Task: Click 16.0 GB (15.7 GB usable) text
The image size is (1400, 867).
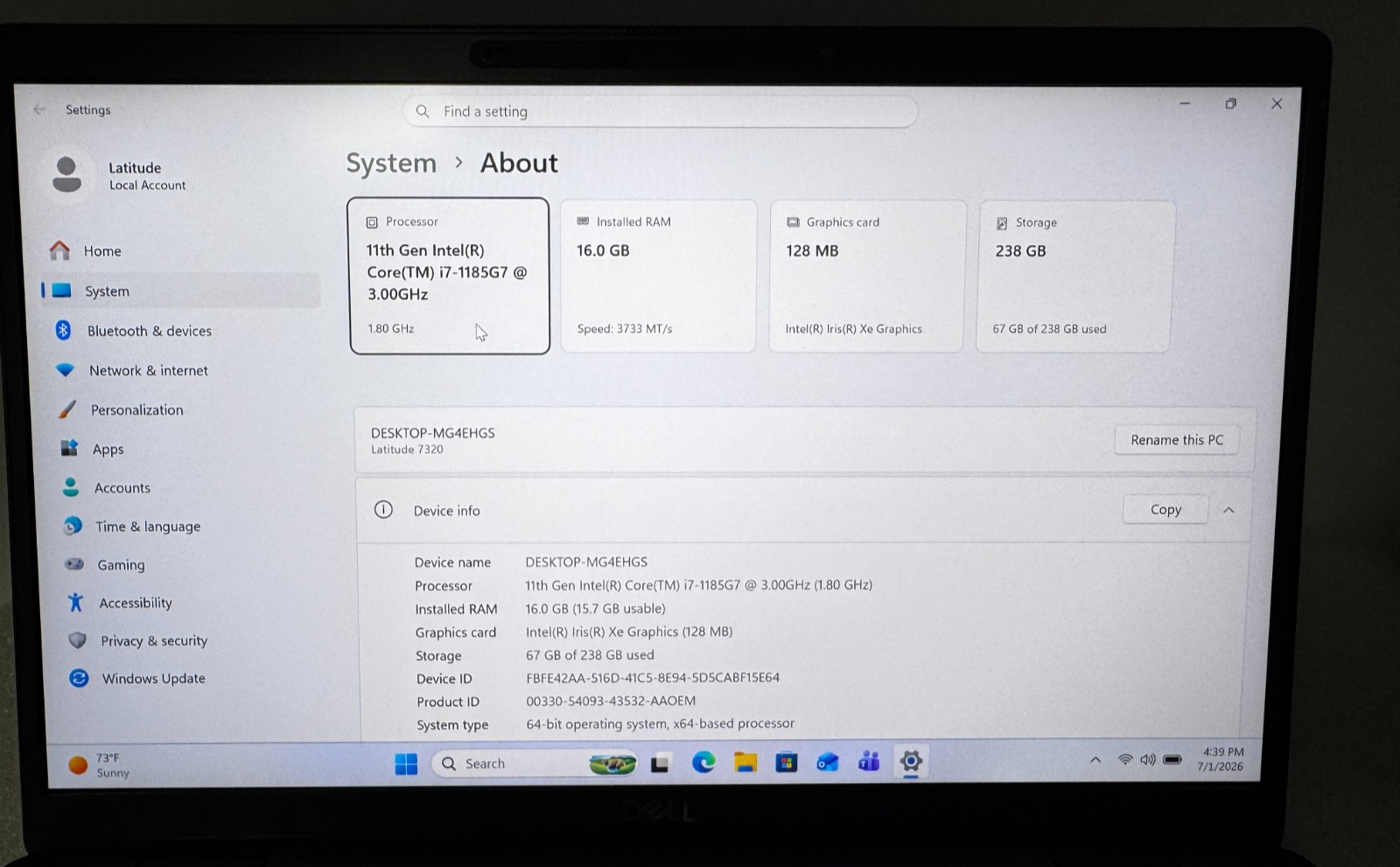Action: click(595, 608)
